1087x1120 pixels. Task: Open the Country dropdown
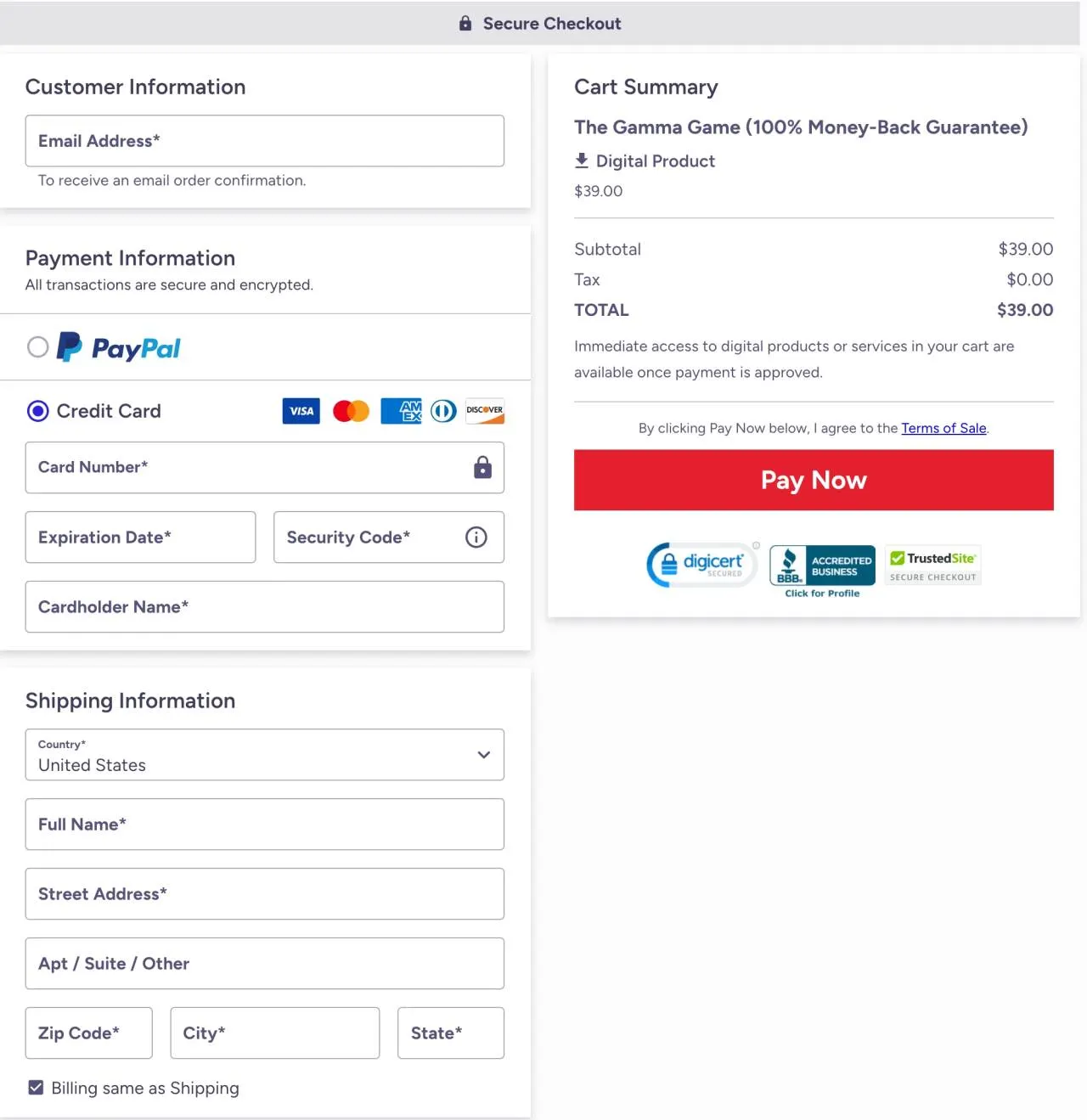coord(264,755)
